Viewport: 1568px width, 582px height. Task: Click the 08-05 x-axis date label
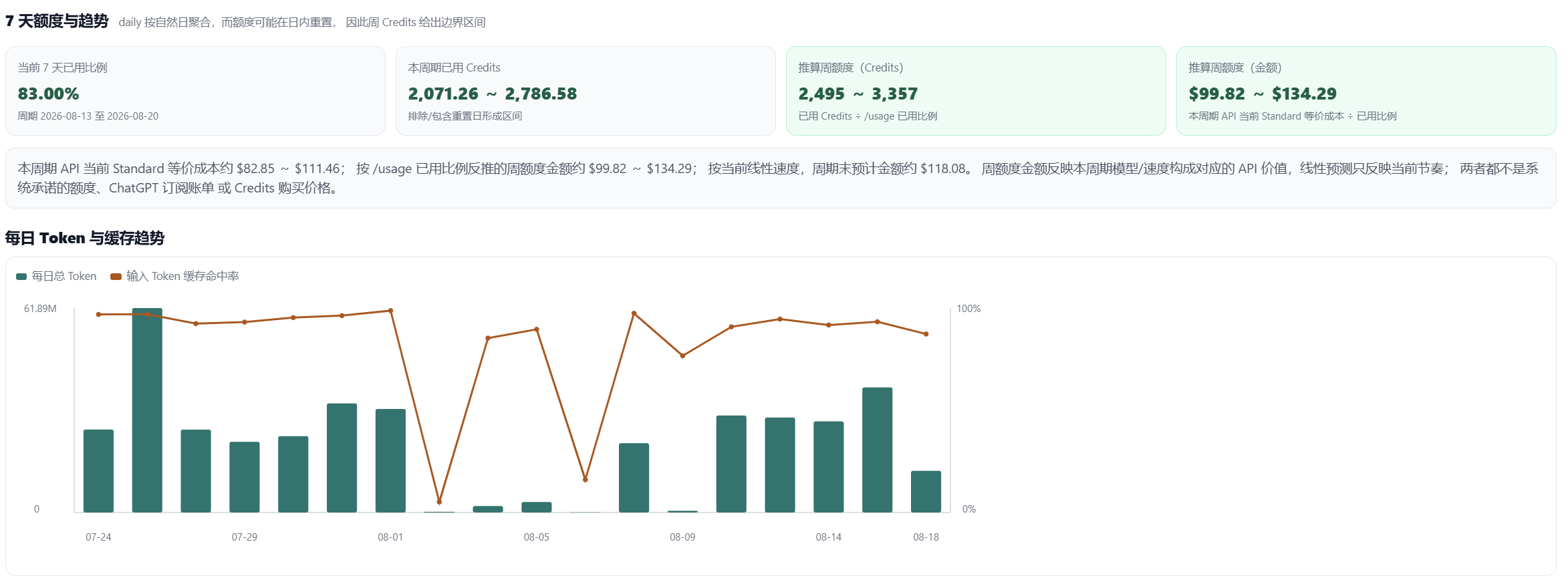(x=537, y=537)
